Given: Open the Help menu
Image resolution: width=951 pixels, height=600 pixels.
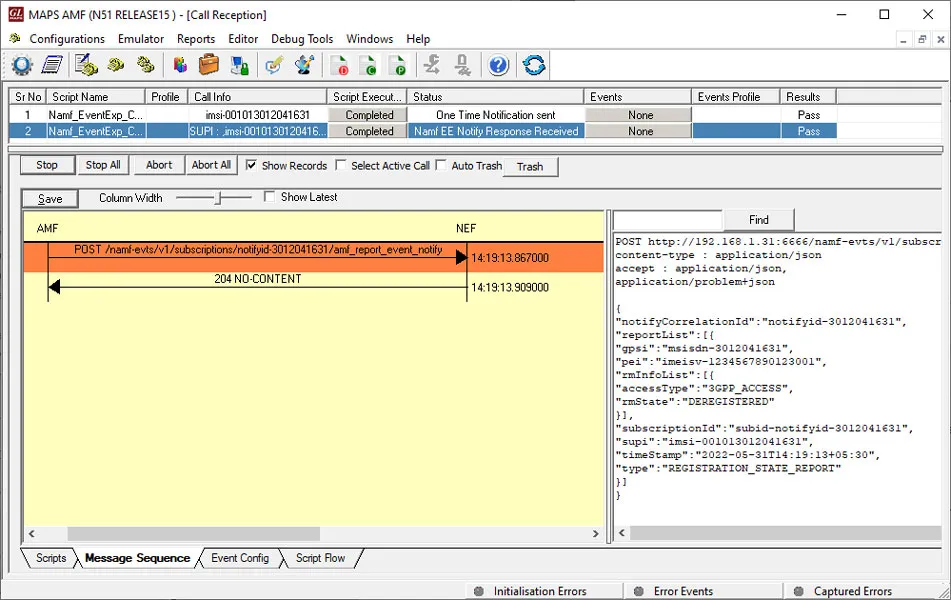Looking at the screenshot, I should point(418,39).
